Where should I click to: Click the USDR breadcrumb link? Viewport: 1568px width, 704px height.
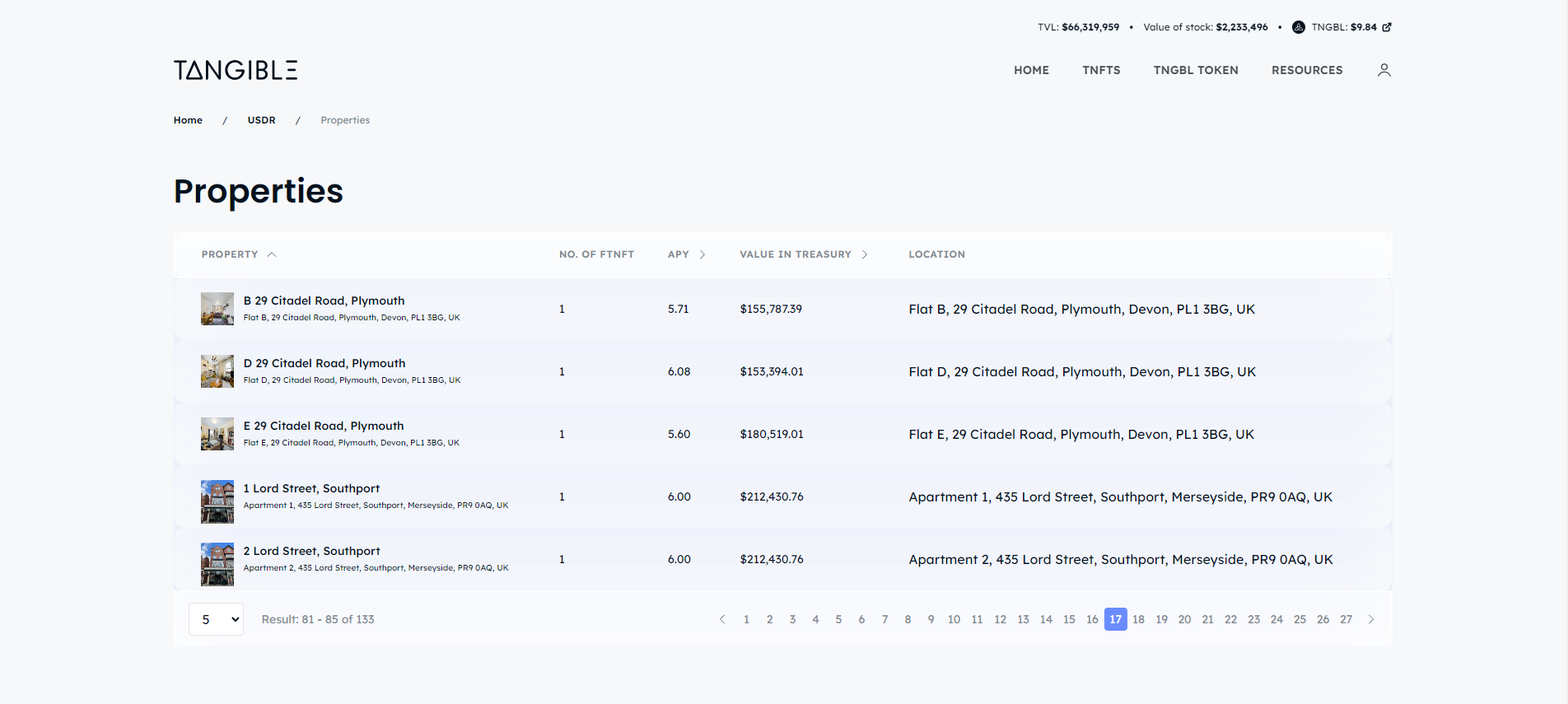point(261,120)
